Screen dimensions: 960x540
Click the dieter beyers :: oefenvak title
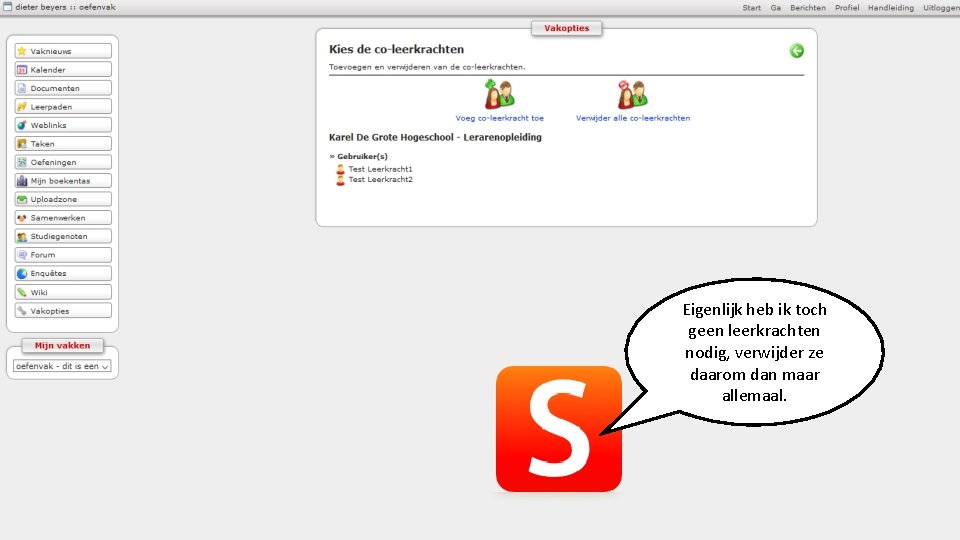click(x=65, y=7)
